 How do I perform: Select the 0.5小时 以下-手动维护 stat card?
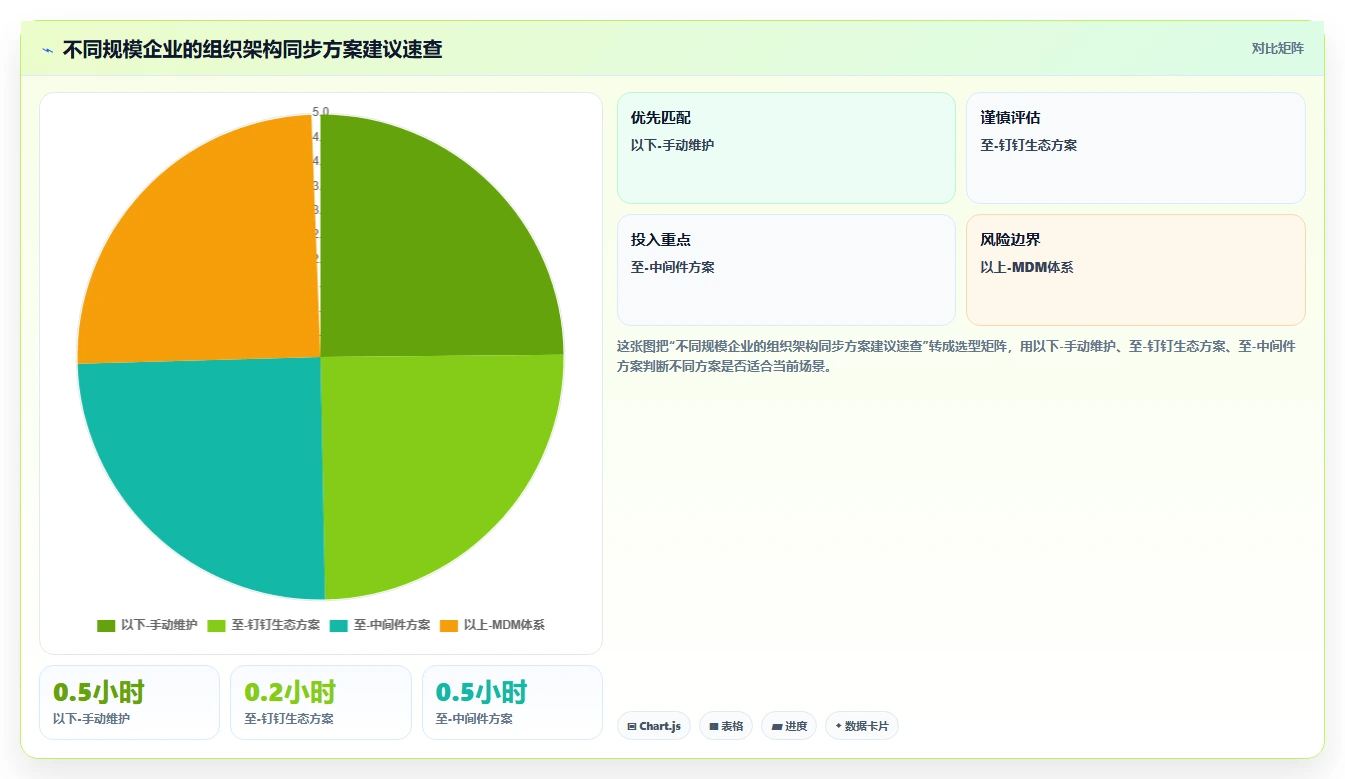click(x=129, y=702)
